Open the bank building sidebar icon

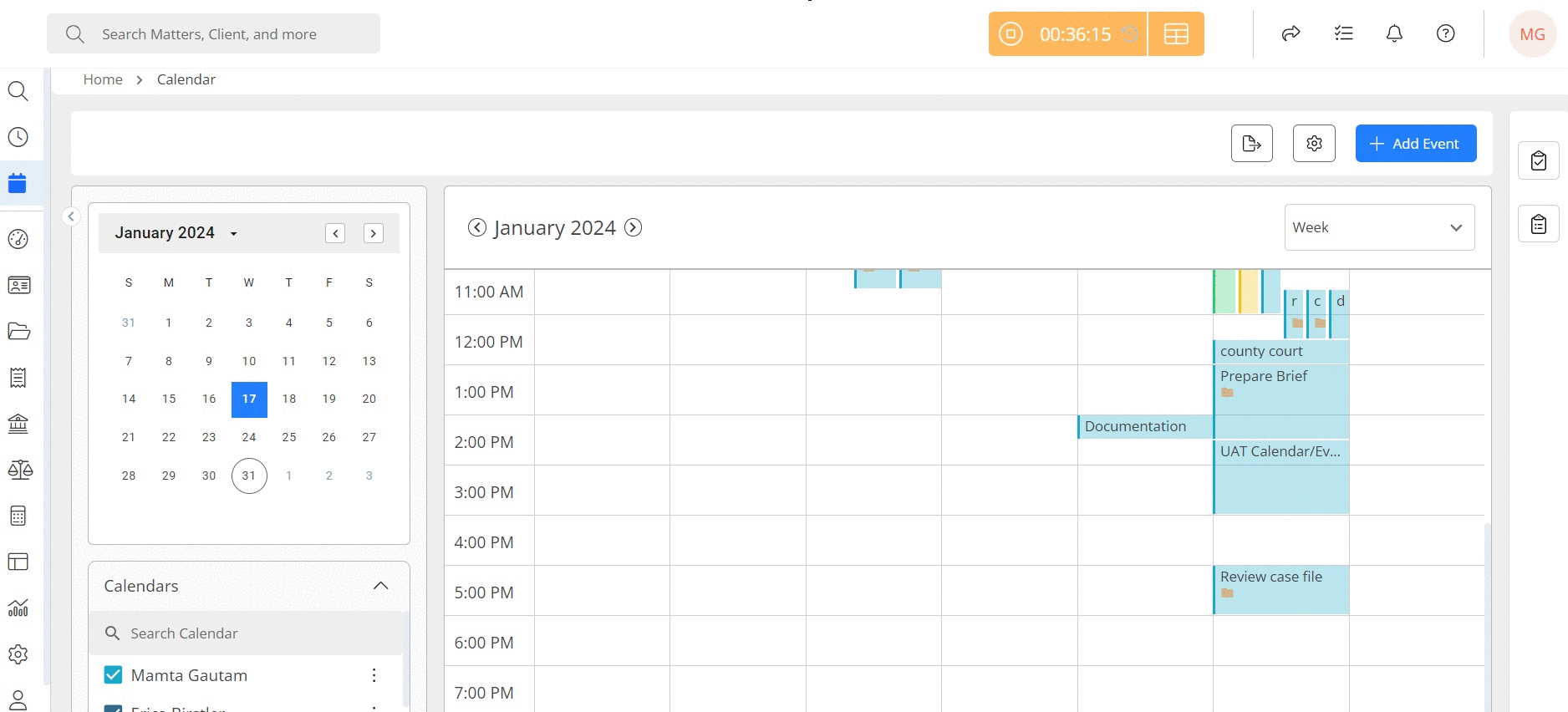pyautogui.click(x=18, y=424)
